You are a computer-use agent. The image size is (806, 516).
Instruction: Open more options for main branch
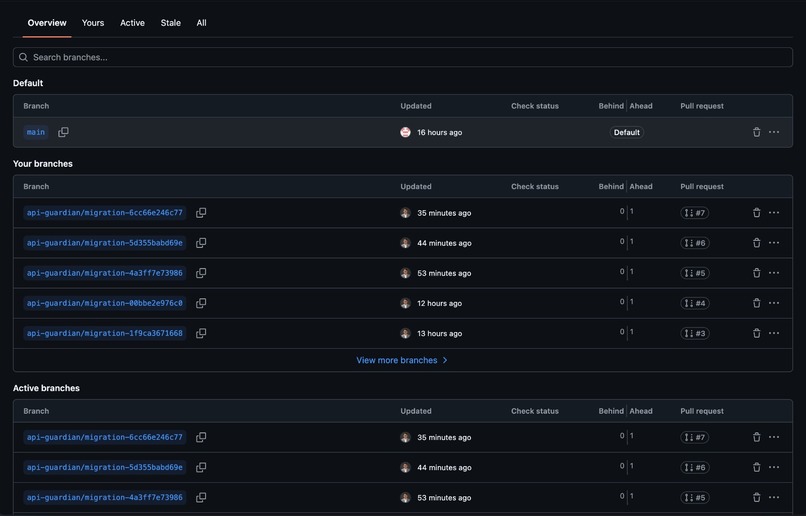click(774, 132)
